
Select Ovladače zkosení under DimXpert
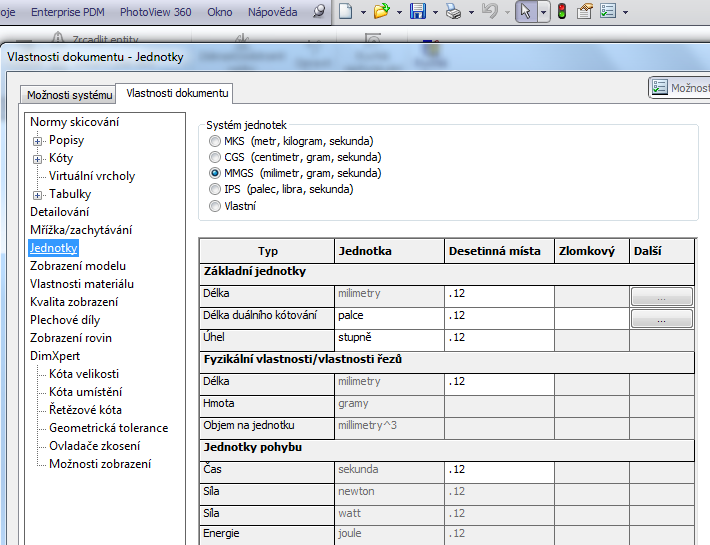pos(95,446)
